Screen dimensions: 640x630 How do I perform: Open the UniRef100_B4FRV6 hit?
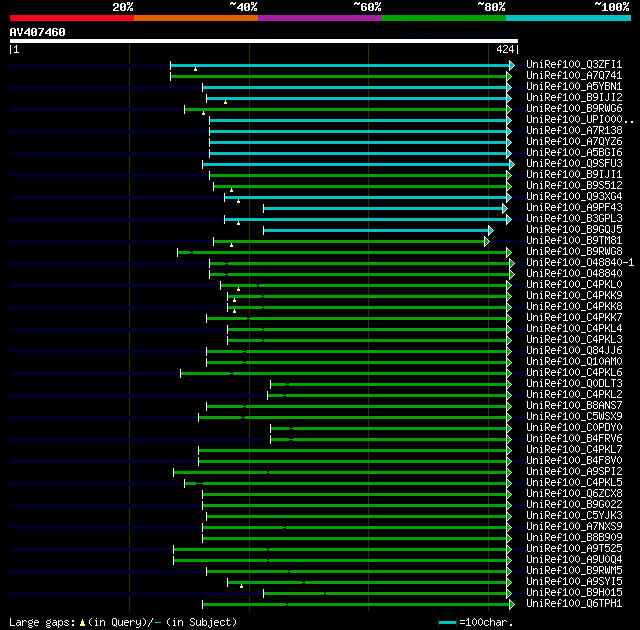(574, 439)
